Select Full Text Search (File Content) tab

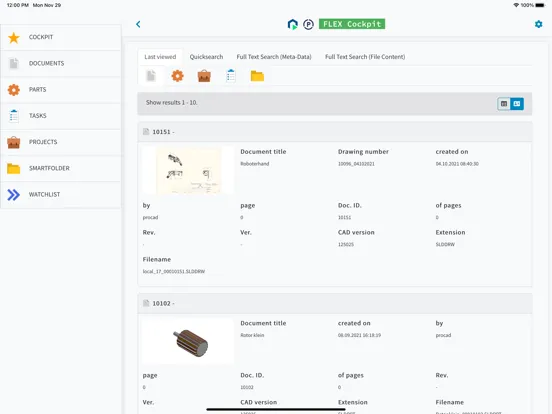(x=365, y=57)
